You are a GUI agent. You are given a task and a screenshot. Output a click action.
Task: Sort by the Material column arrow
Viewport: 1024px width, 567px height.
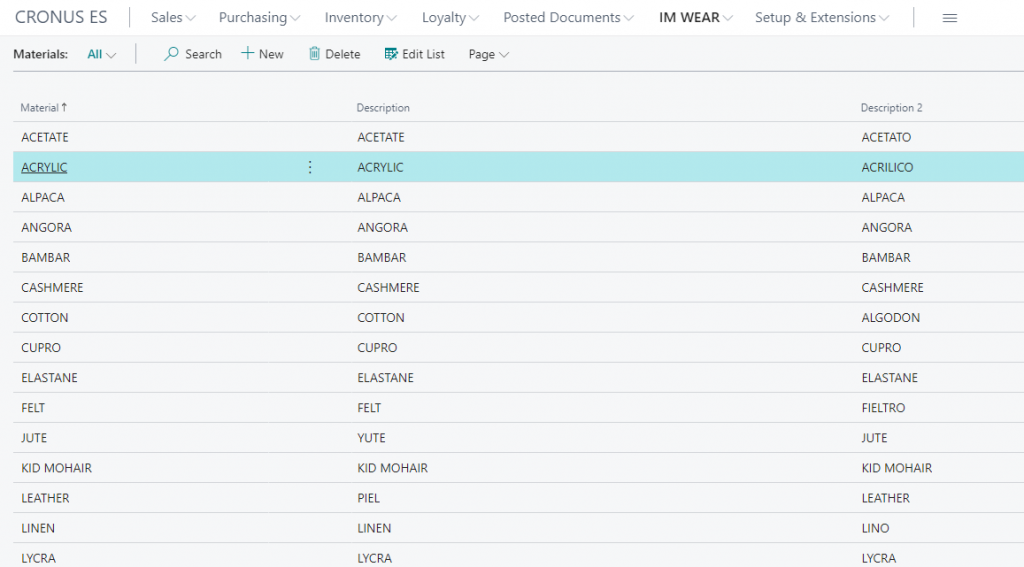tap(64, 107)
